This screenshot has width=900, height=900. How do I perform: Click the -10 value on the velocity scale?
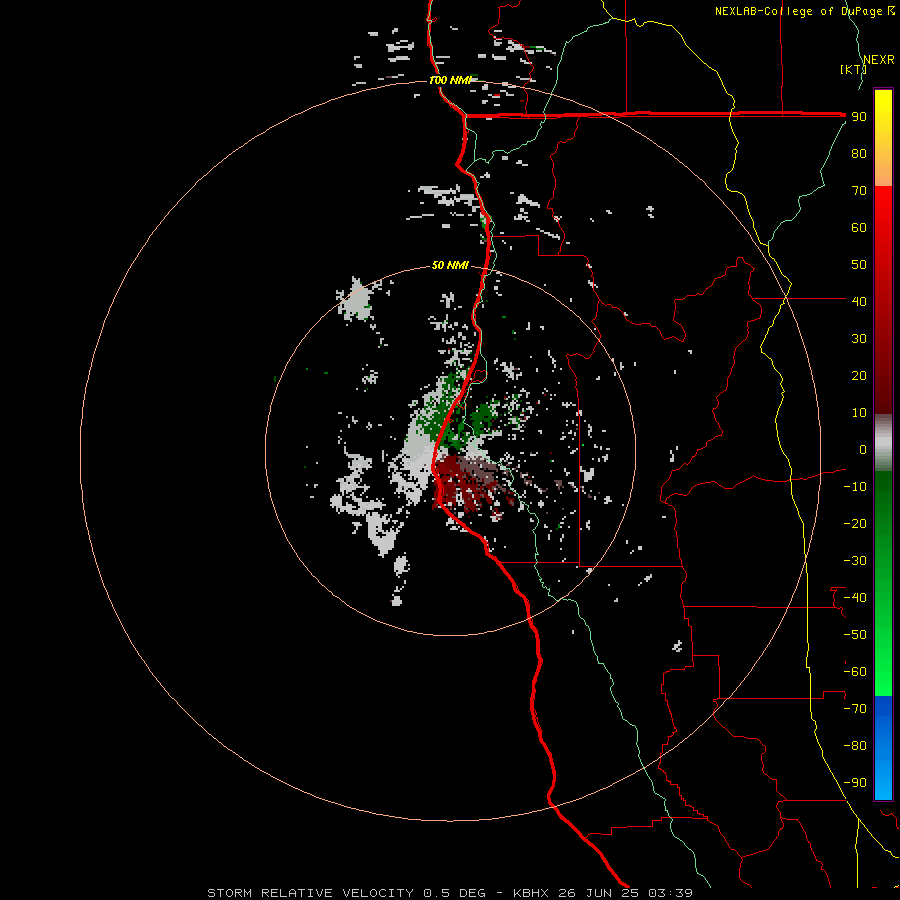click(855, 487)
